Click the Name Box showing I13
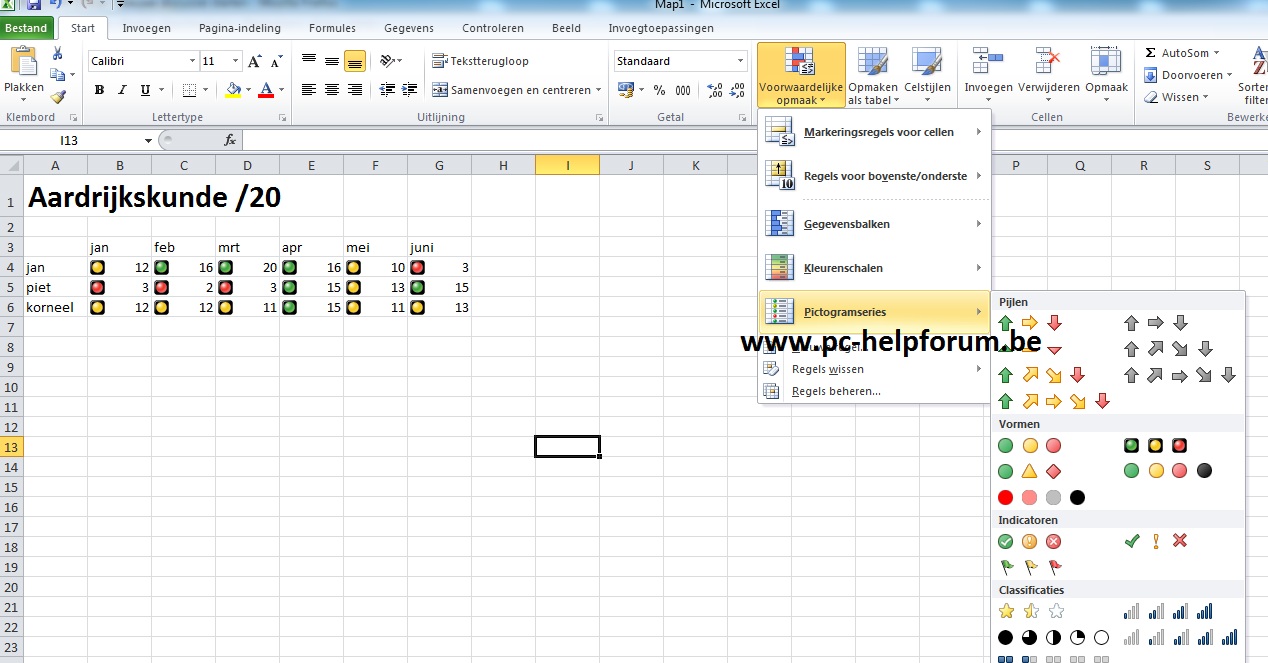Viewport: 1268px width, 663px height. (70, 140)
